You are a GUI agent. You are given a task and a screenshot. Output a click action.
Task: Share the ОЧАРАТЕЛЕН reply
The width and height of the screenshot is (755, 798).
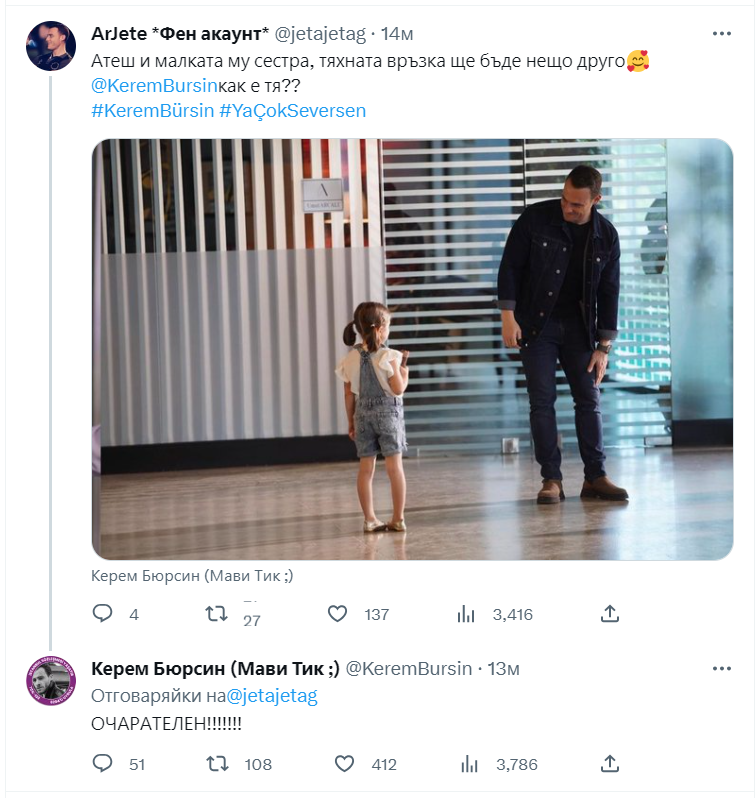click(x=610, y=764)
